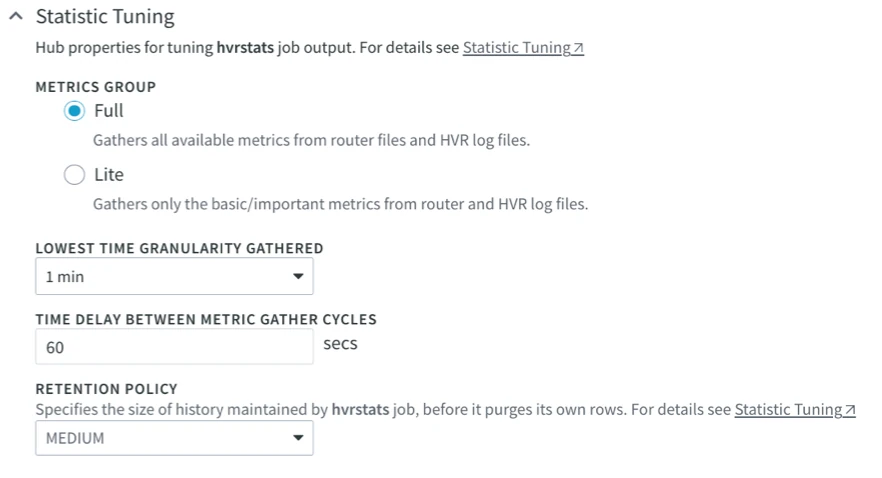Click the "Lite" option label text

108,175
